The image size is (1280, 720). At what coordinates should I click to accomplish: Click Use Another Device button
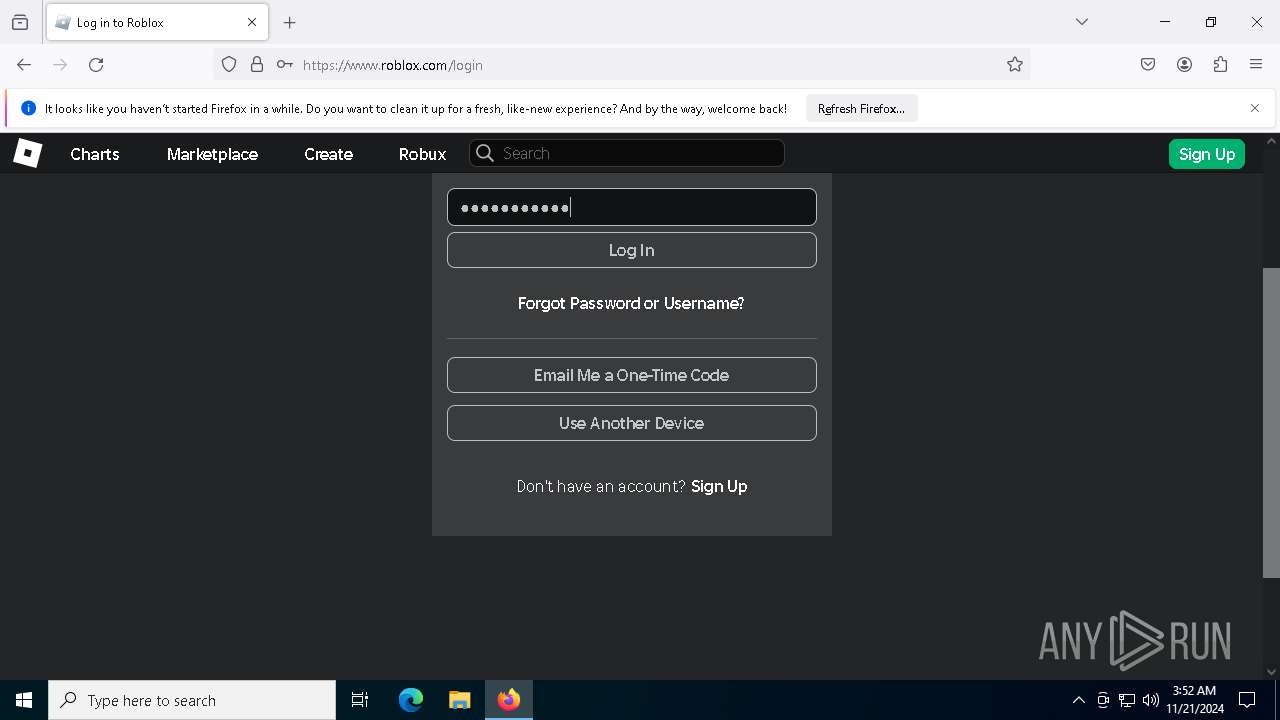pos(631,423)
